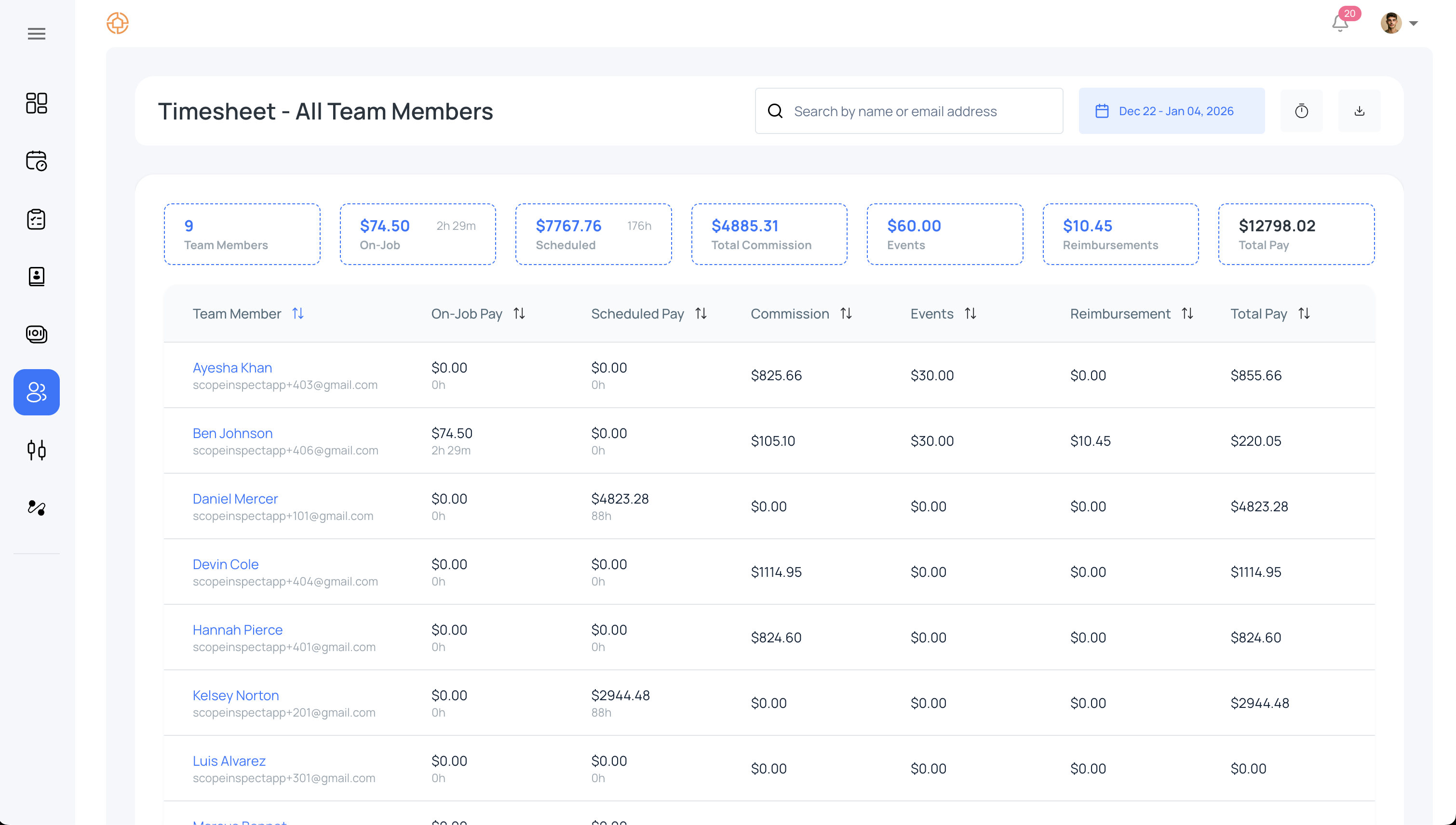Open Ayesha Khan's timesheet details

[232, 367]
